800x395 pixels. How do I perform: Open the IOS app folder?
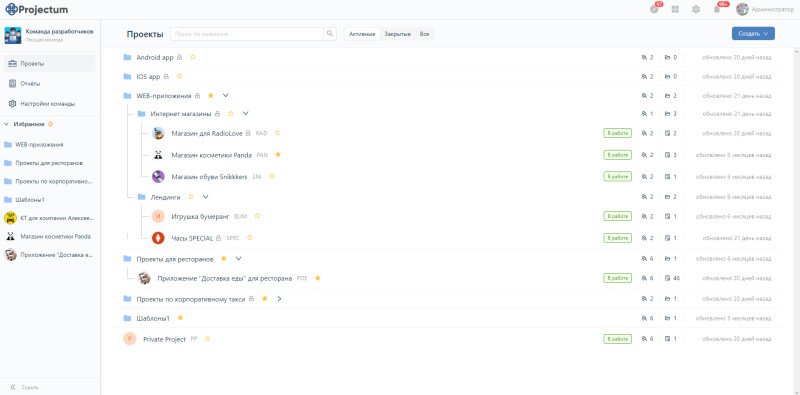[x=148, y=77]
